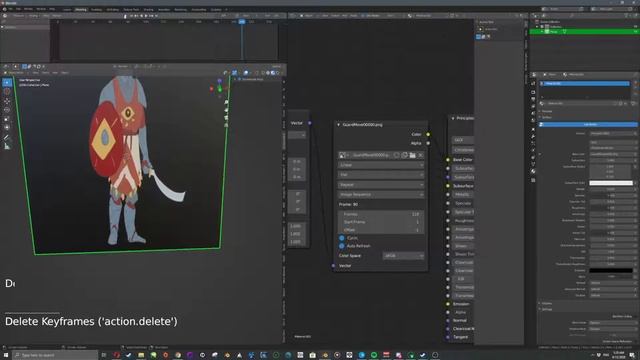Viewport: 640px width, 360px height.
Task: Switch to rendered viewport shading mode
Action: click(x=278, y=73)
